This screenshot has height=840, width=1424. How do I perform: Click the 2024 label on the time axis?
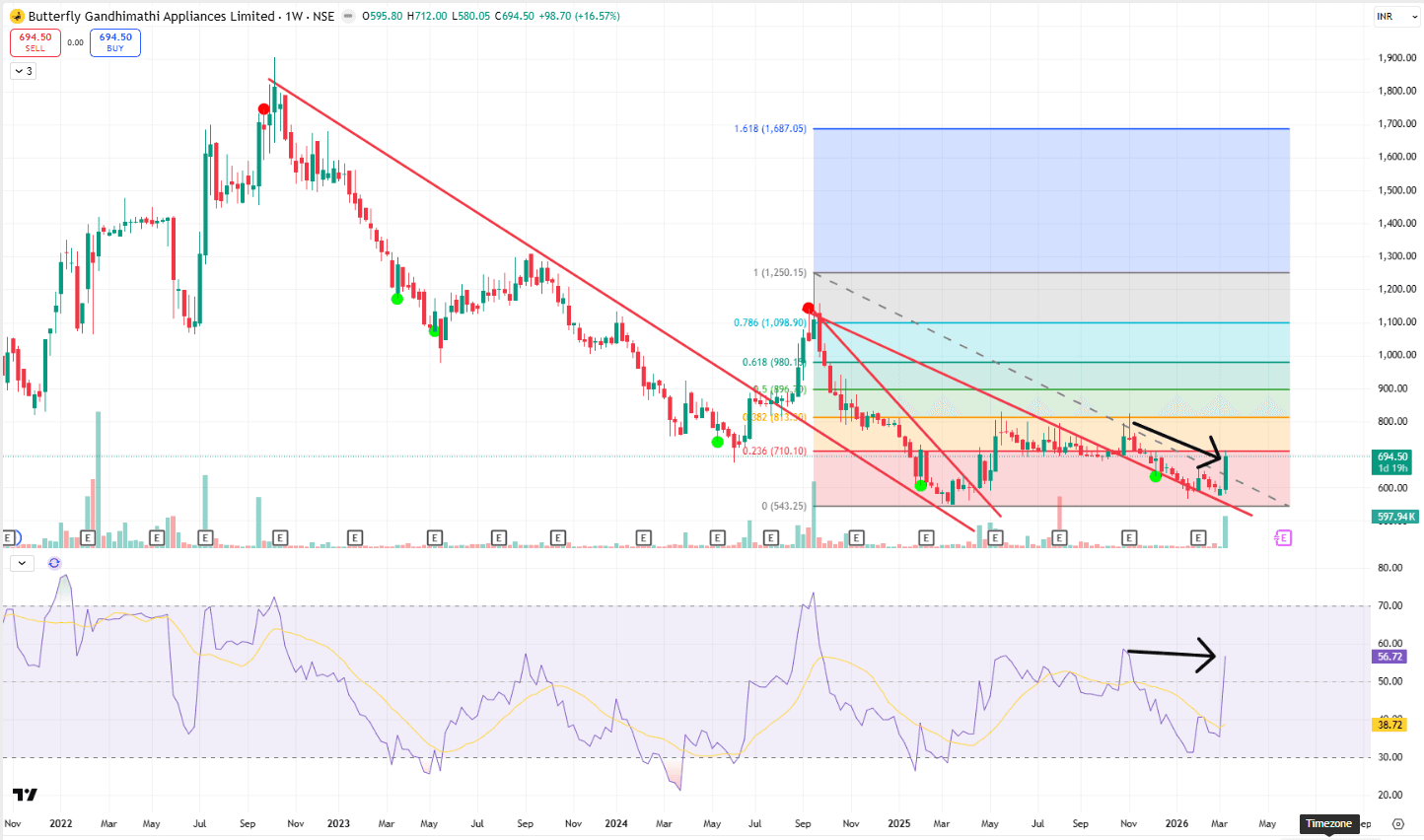click(x=616, y=823)
